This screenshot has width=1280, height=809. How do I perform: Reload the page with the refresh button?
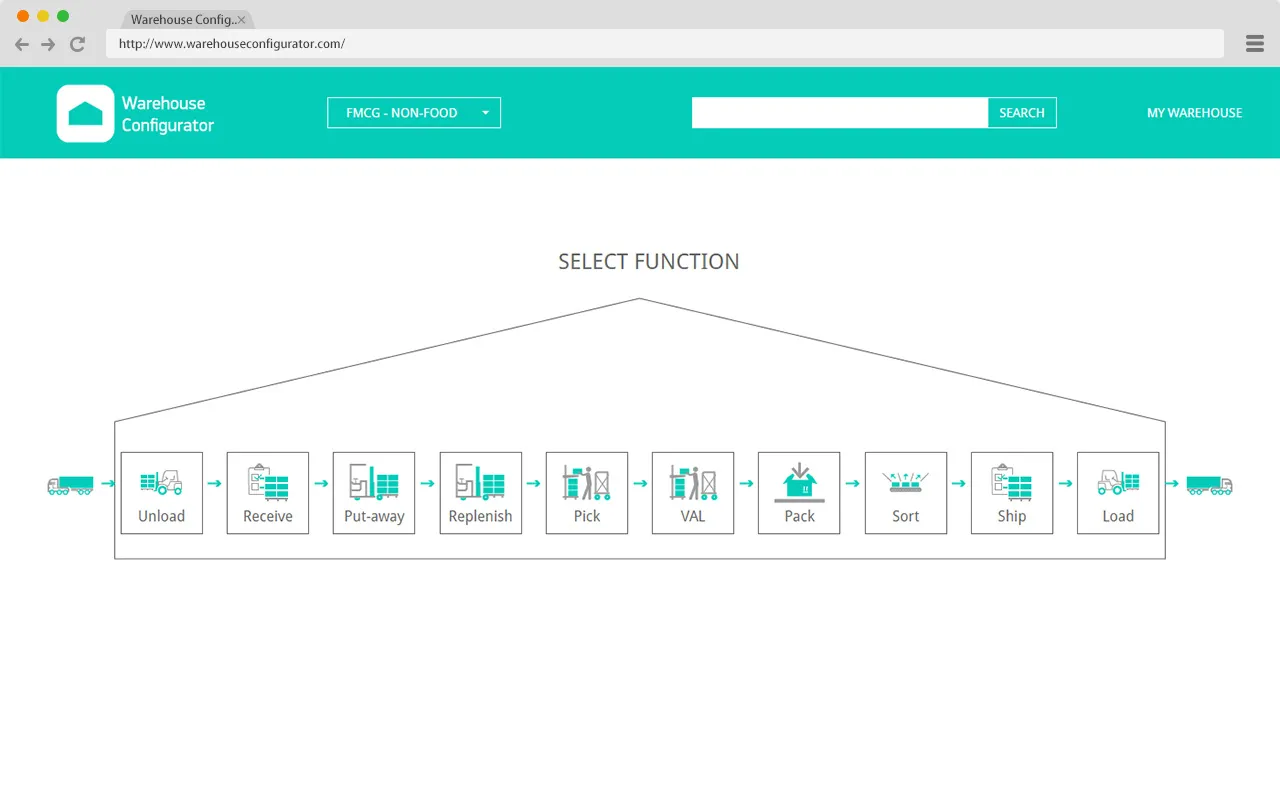click(x=77, y=44)
